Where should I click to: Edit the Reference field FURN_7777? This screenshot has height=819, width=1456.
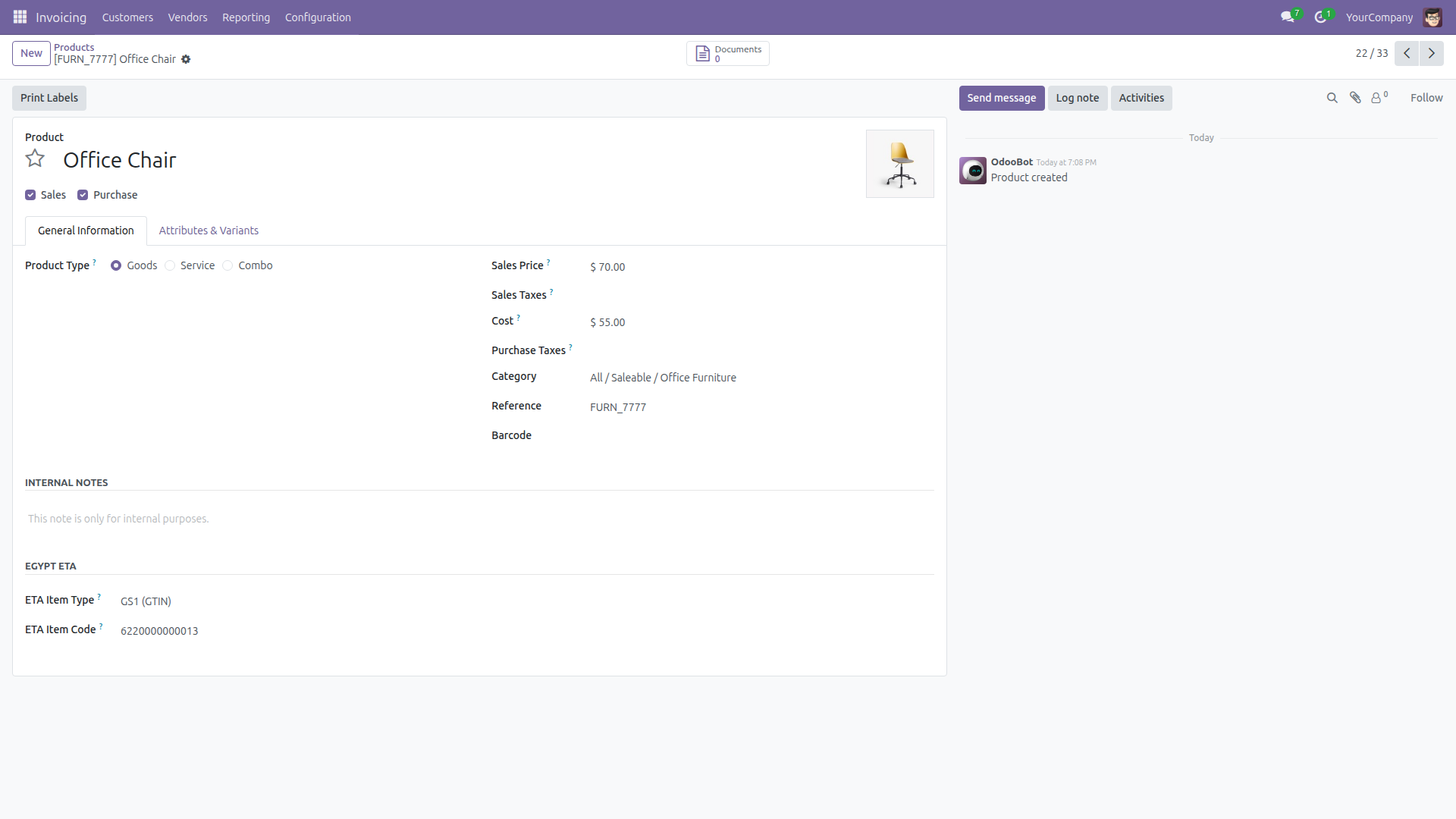(762, 407)
